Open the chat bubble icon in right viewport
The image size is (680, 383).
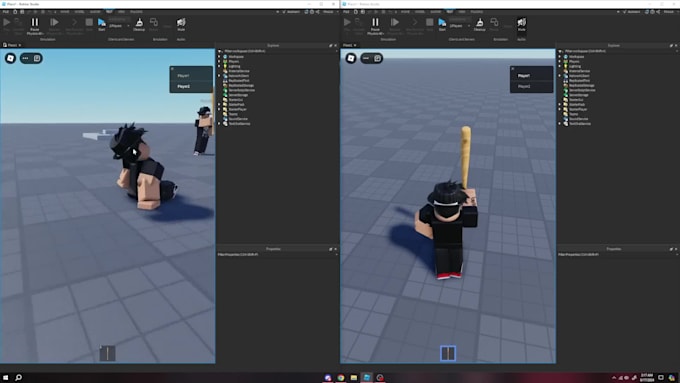pos(366,58)
